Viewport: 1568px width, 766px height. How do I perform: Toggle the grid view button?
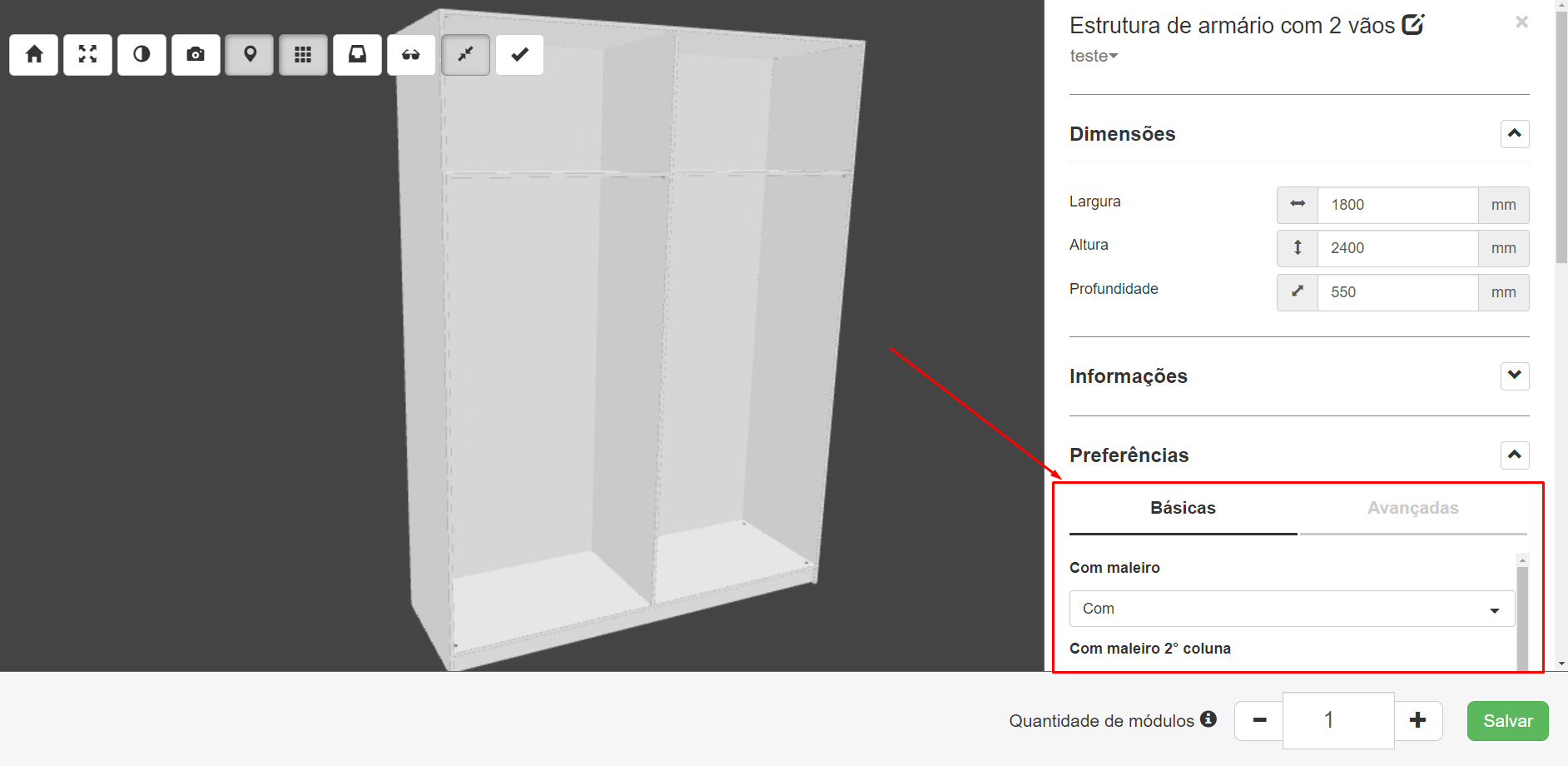point(303,55)
